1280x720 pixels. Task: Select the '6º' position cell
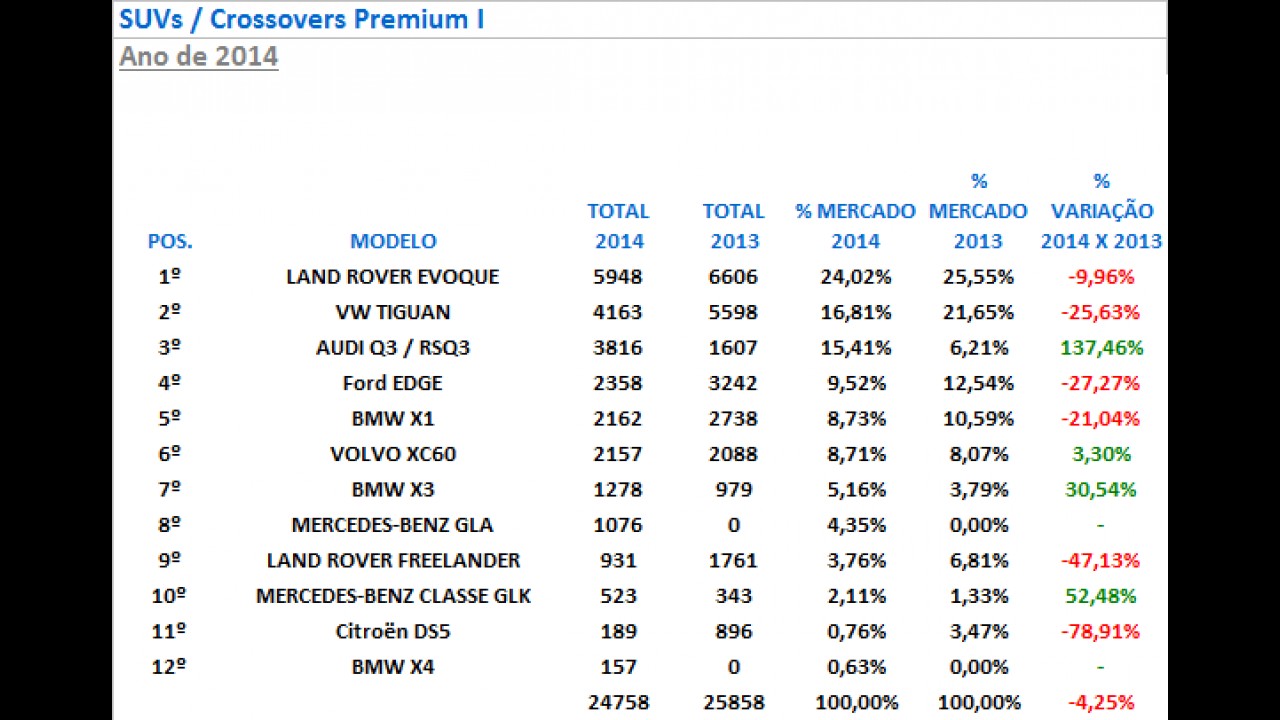point(170,454)
